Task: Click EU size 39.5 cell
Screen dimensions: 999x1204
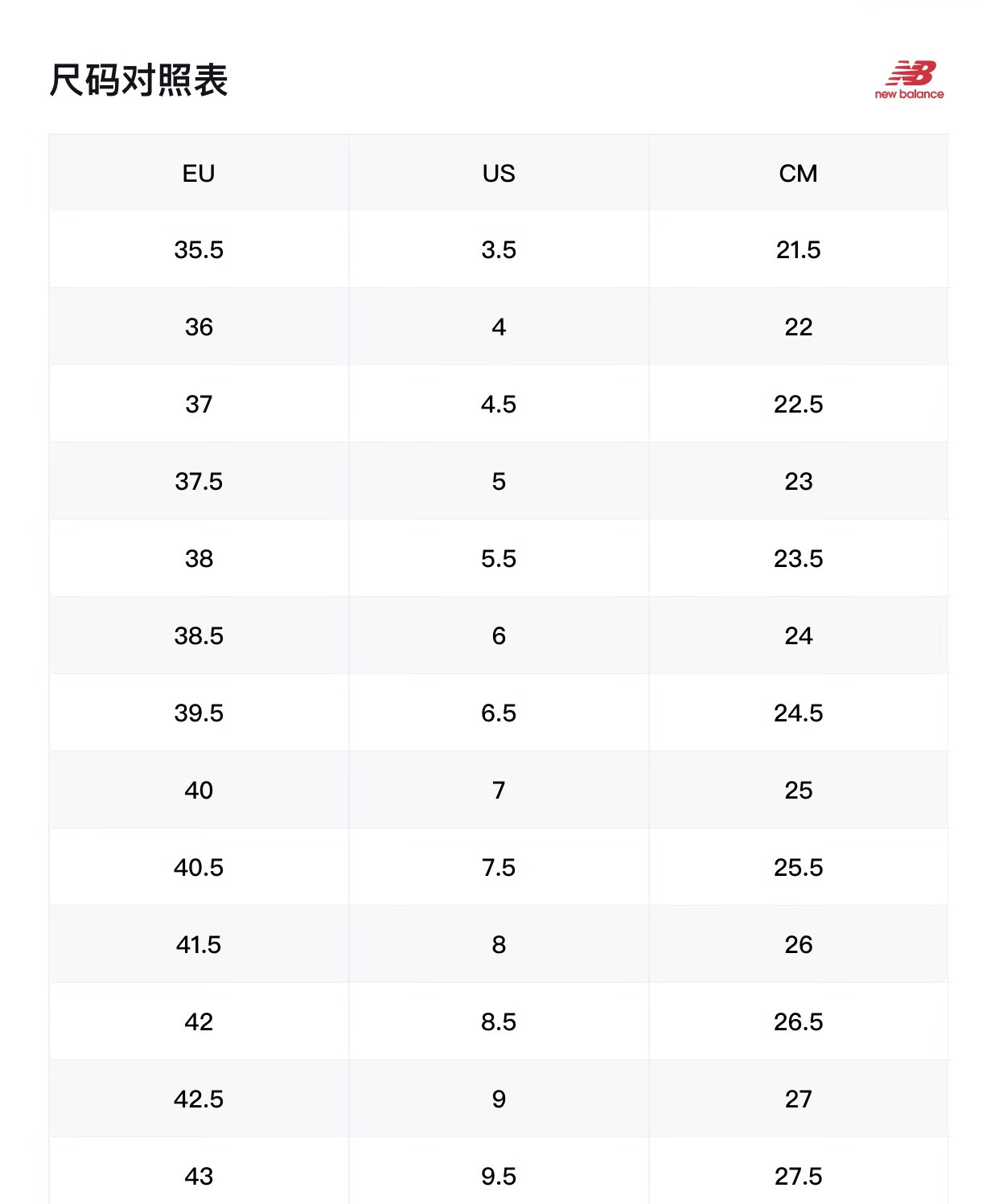Action: [199, 713]
